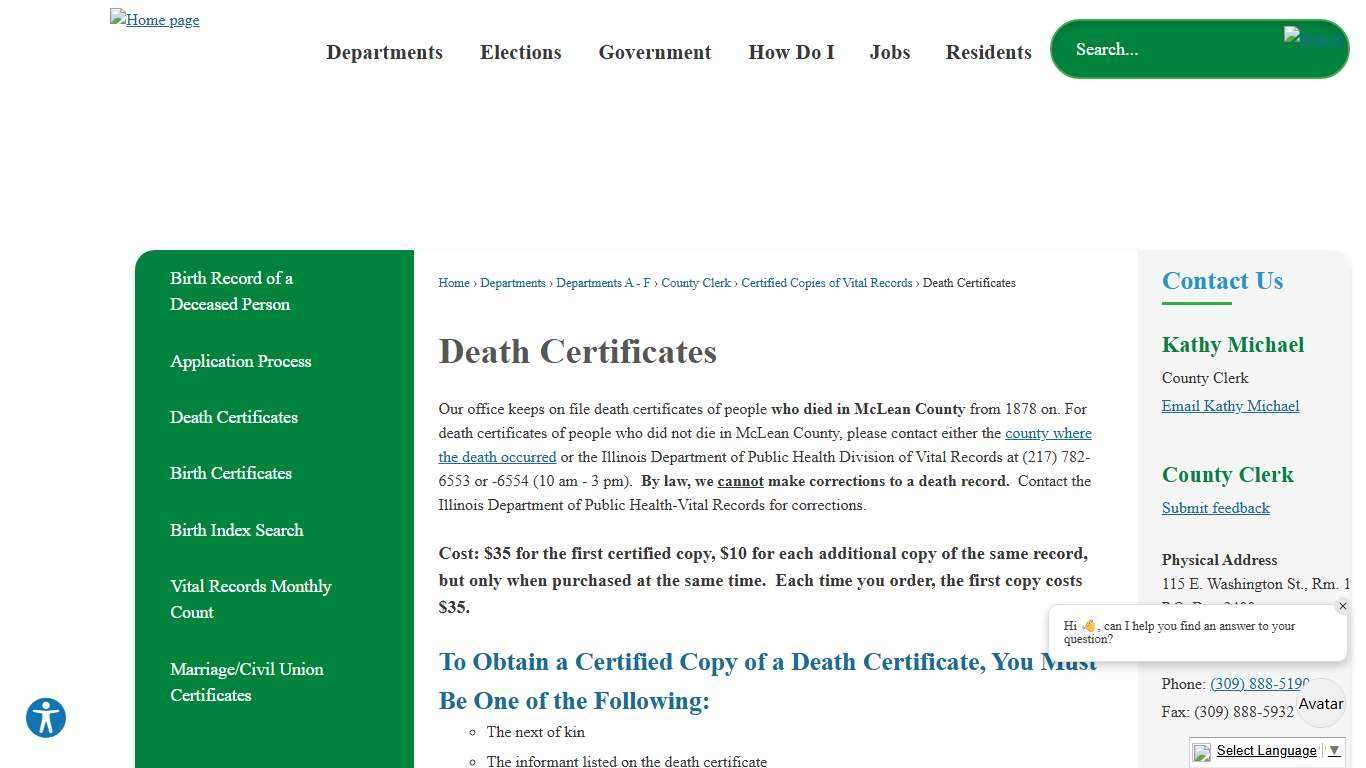Click the Home page logo

pyautogui.click(x=154, y=19)
